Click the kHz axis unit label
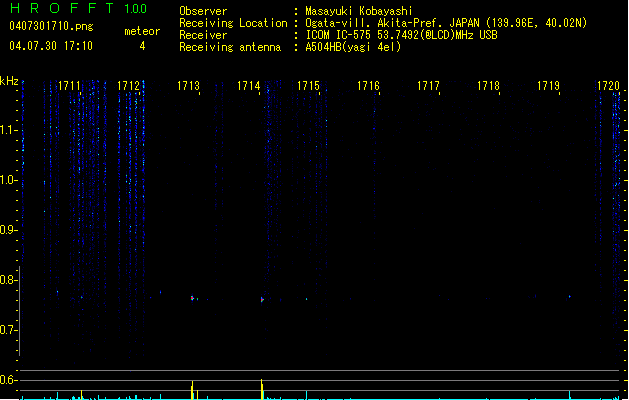Viewport: 629px width, 400px height. pyautogui.click(x=9, y=81)
